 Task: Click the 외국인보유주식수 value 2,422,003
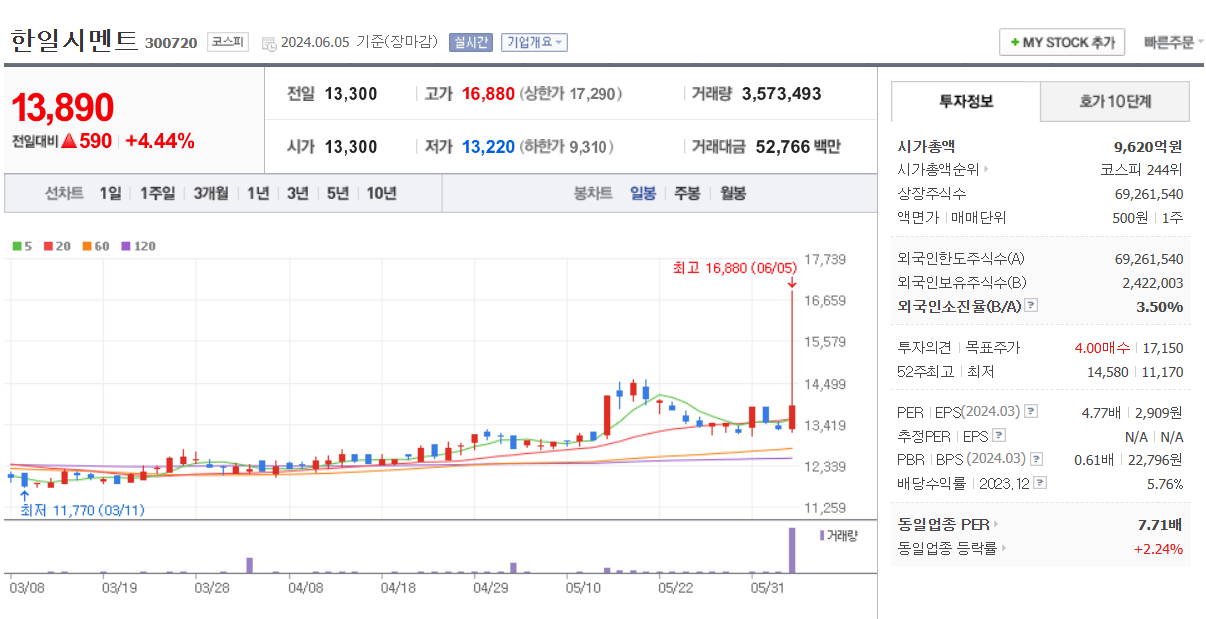click(x=1153, y=283)
